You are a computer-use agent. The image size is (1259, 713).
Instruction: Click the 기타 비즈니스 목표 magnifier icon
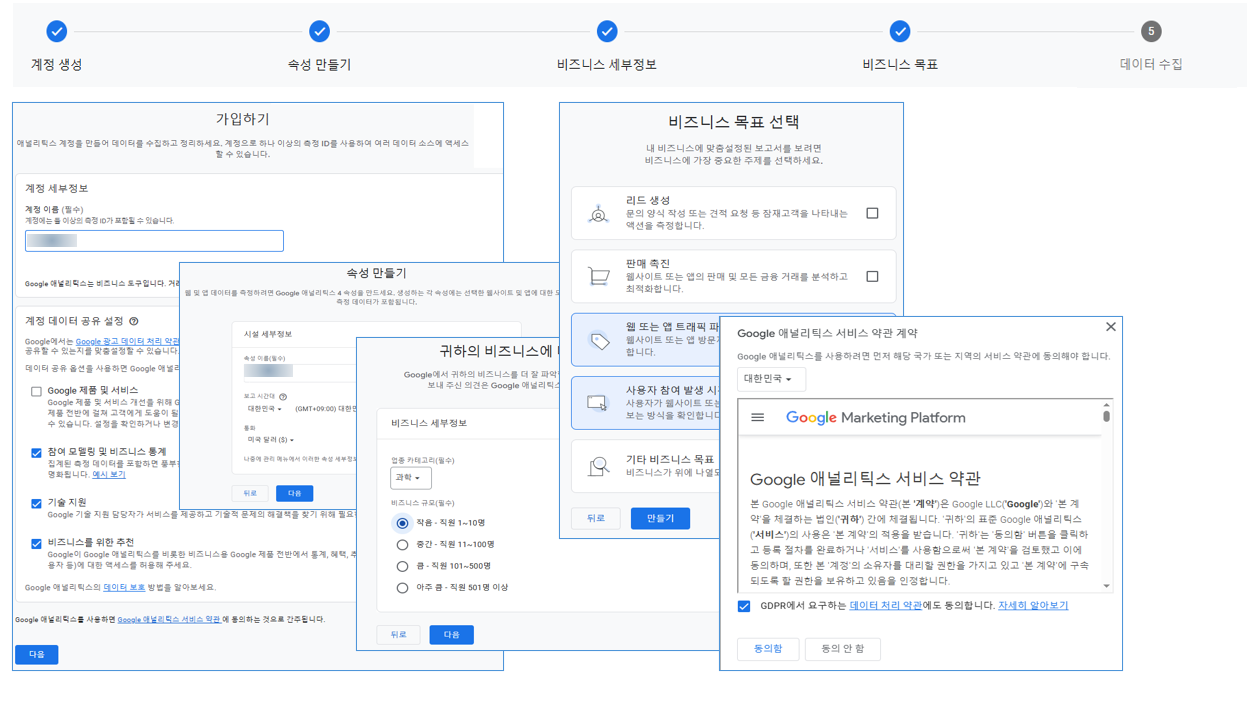[598, 466]
